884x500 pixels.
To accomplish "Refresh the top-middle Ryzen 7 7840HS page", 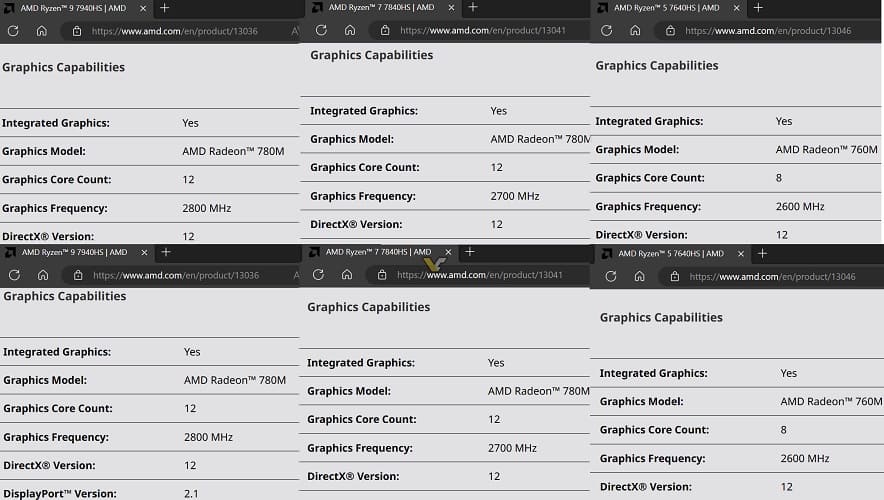I will click(321, 30).
